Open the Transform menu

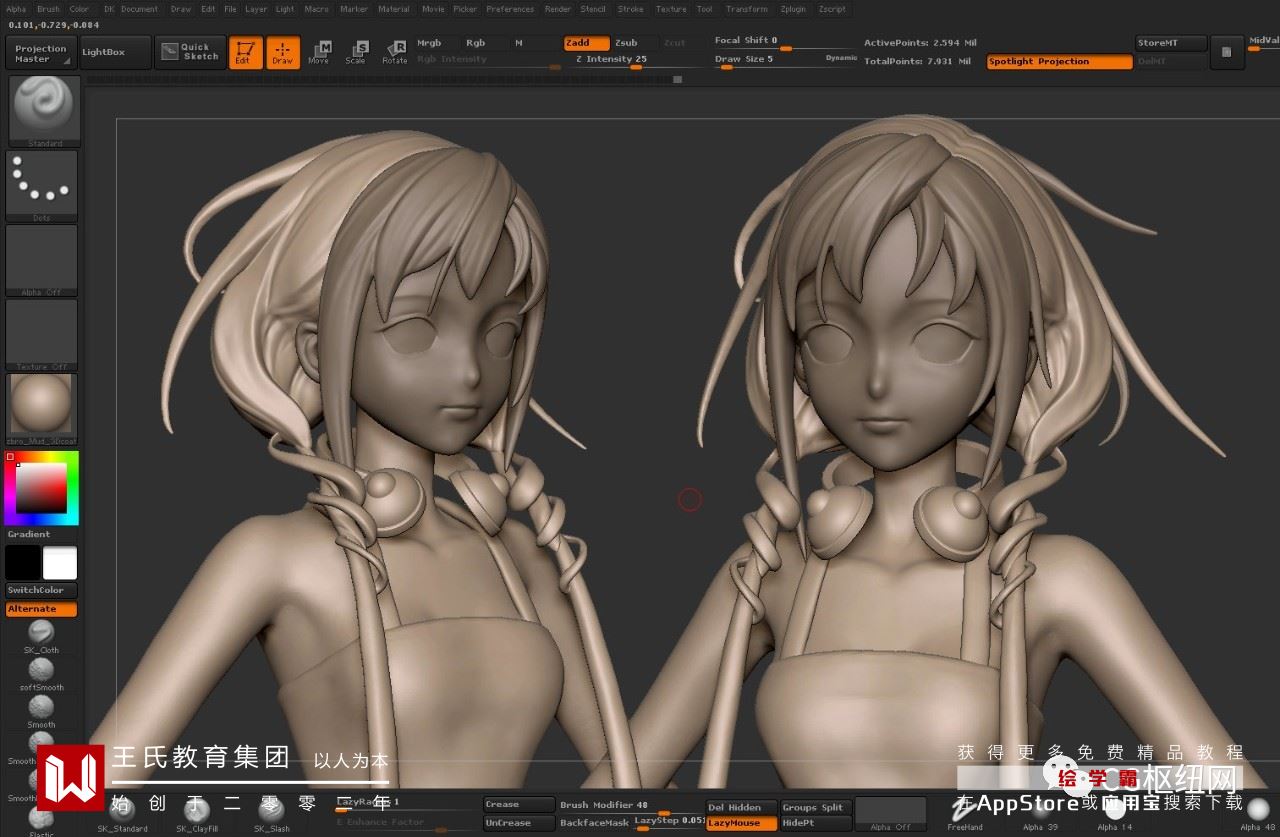click(x=746, y=9)
